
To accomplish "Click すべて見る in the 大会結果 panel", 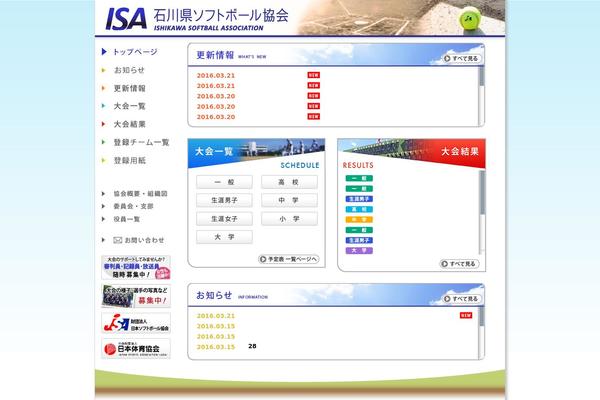I will click(x=459, y=263).
